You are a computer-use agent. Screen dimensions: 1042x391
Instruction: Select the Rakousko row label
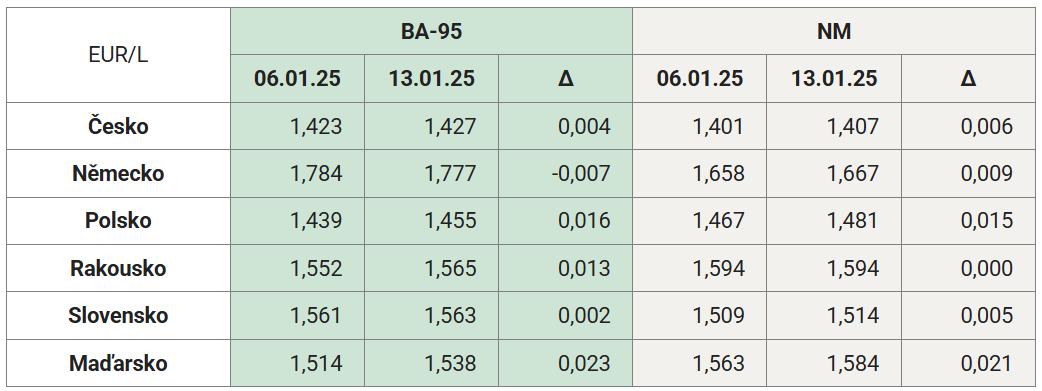118,268
